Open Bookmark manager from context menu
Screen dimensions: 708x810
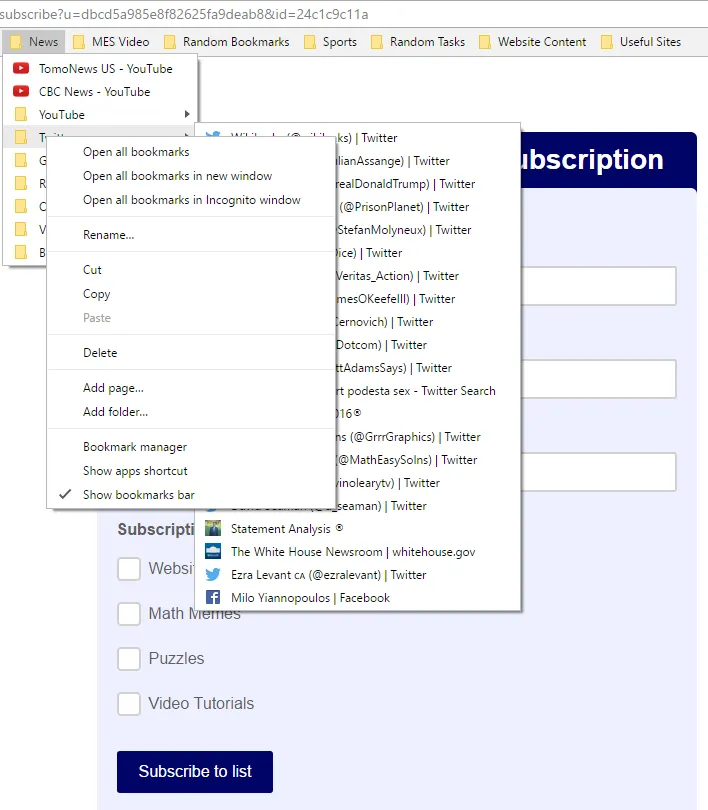pyautogui.click(x=191, y=447)
